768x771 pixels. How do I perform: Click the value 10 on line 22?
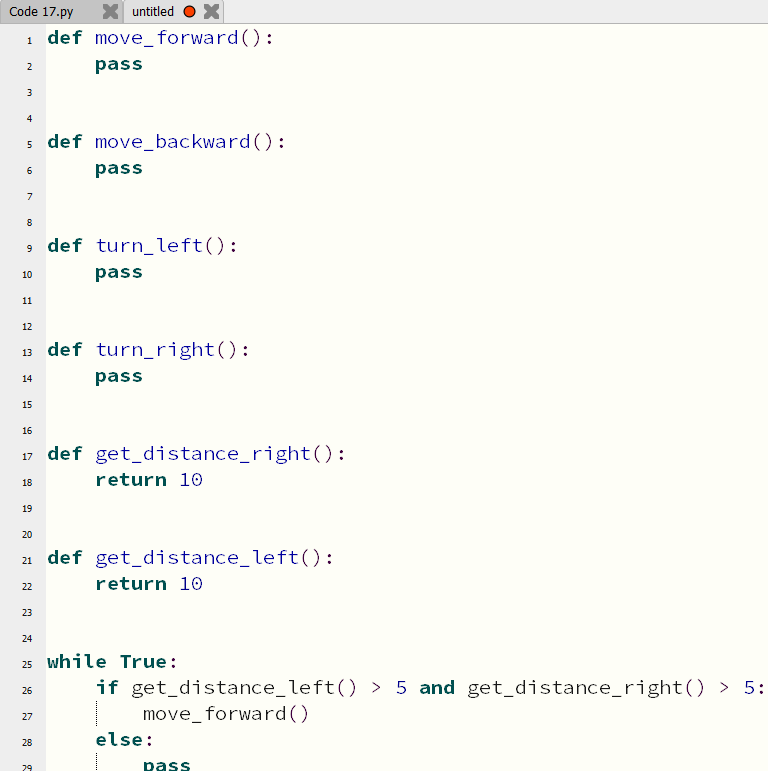point(191,584)
